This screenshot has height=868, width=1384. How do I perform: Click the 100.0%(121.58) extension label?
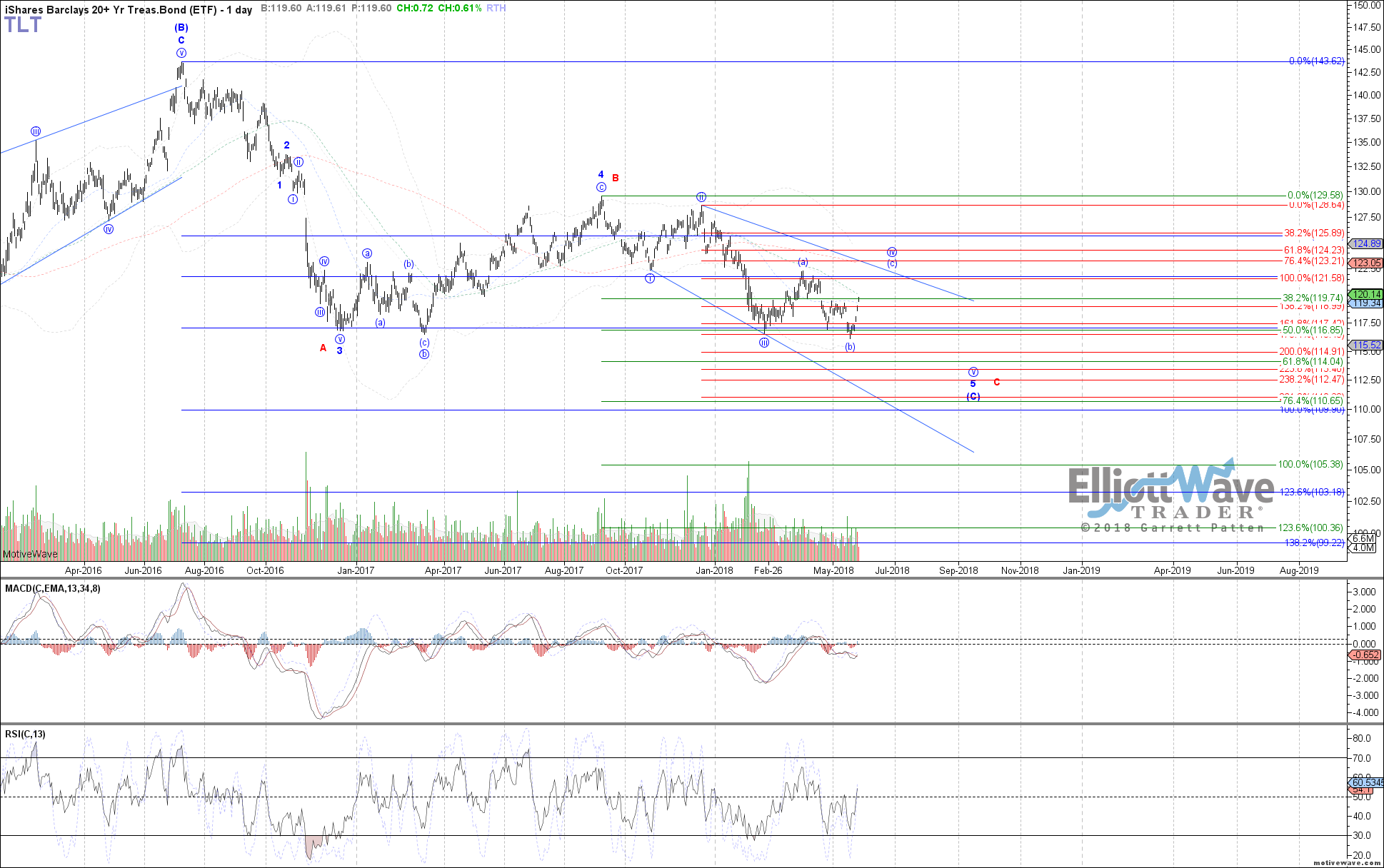click(x=1312, y=278)
